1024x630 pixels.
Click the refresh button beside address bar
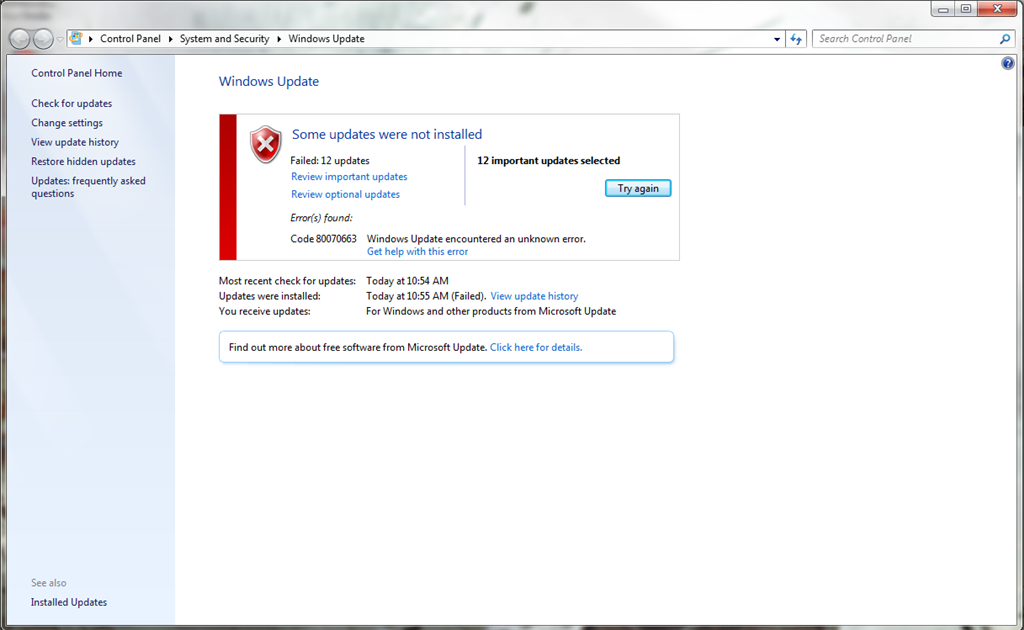796,39
